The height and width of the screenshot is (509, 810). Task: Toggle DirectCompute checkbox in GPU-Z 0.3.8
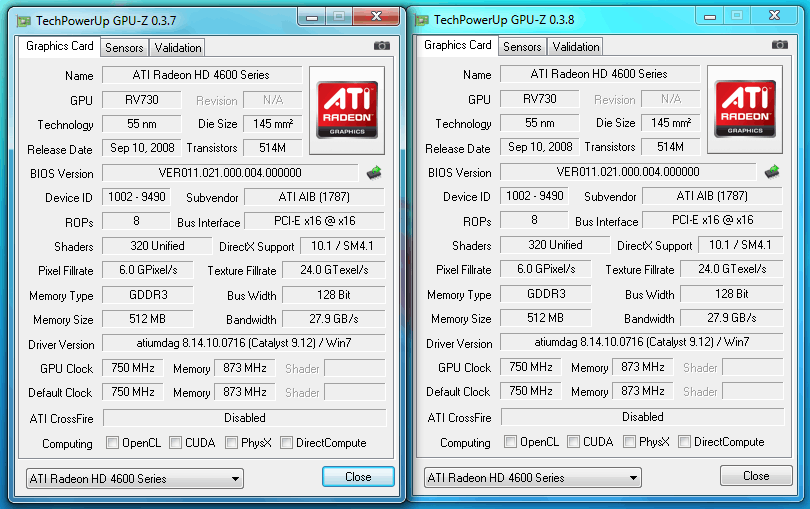click(684, 442)
